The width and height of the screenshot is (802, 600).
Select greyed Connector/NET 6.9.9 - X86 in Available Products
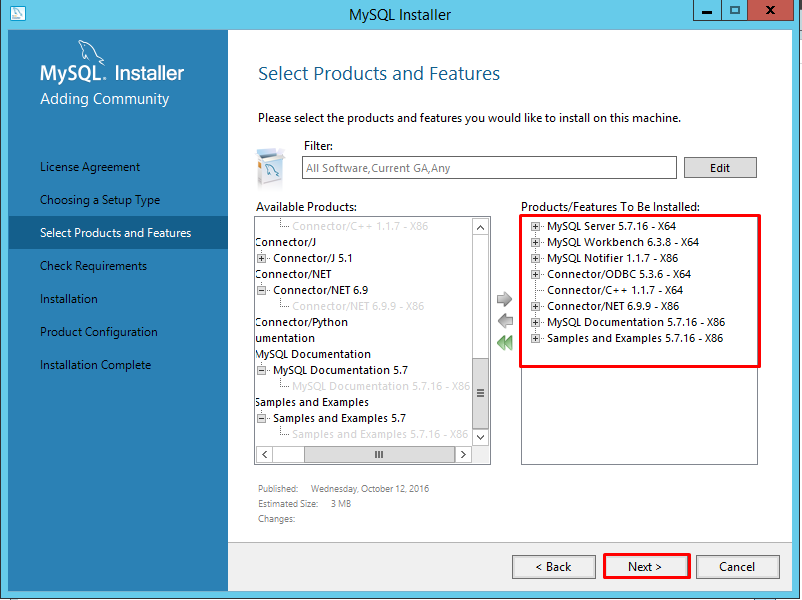tap(358, 306)
